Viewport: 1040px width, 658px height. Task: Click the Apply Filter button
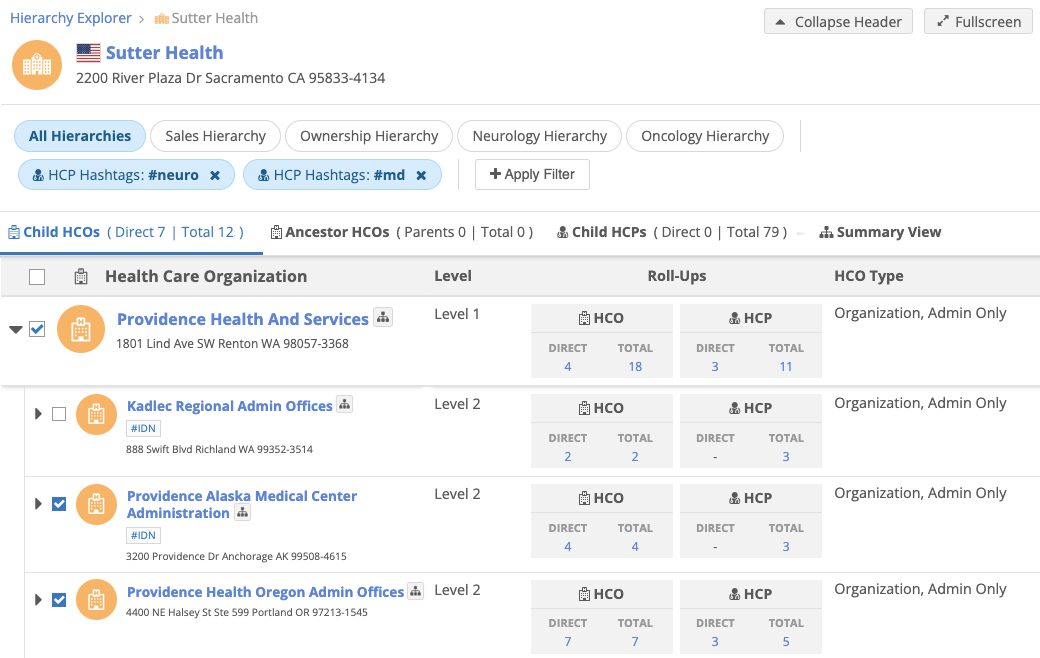pos(532,174)
